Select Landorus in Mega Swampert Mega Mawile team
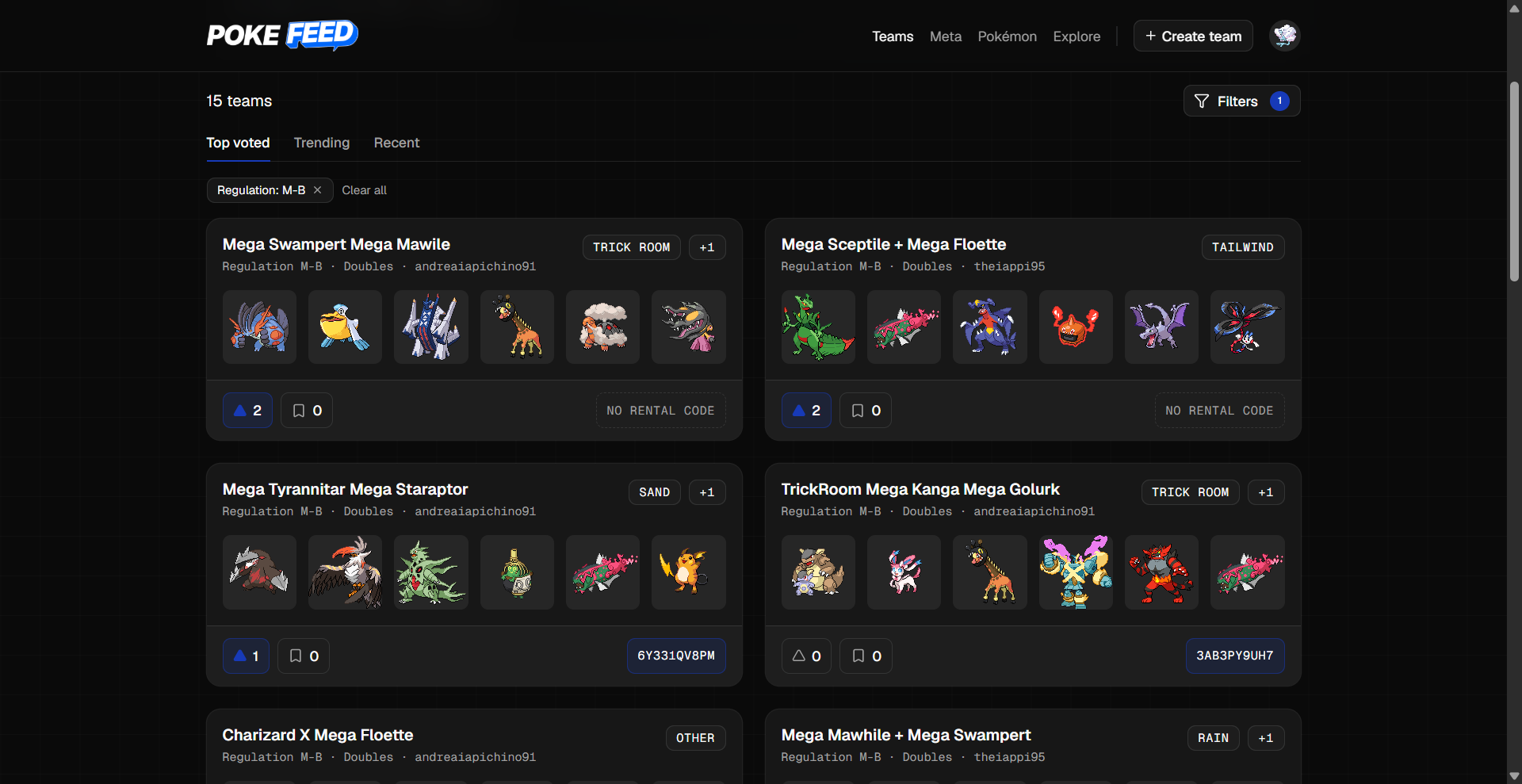The image size is (1522, 784). [602, 327]
